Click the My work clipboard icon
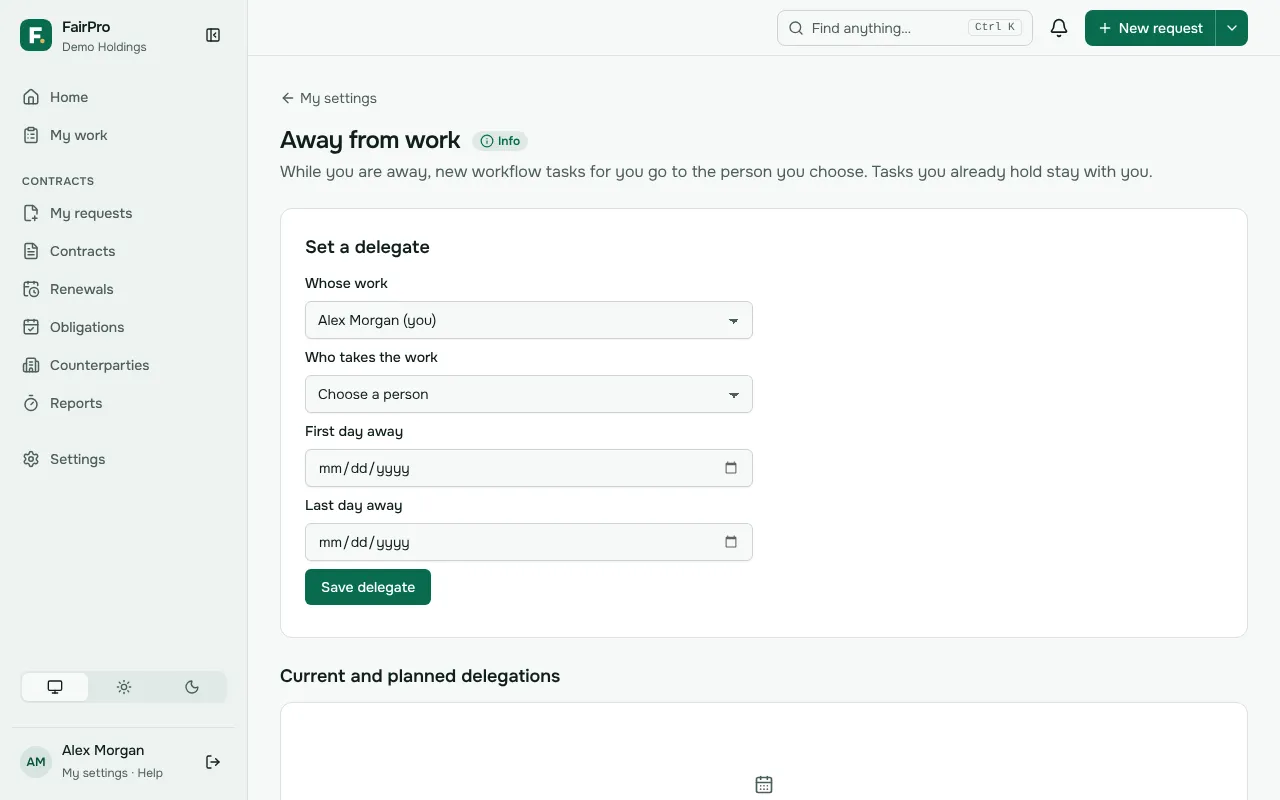This screenshot has height=800, width=1280. pos(31,135)
